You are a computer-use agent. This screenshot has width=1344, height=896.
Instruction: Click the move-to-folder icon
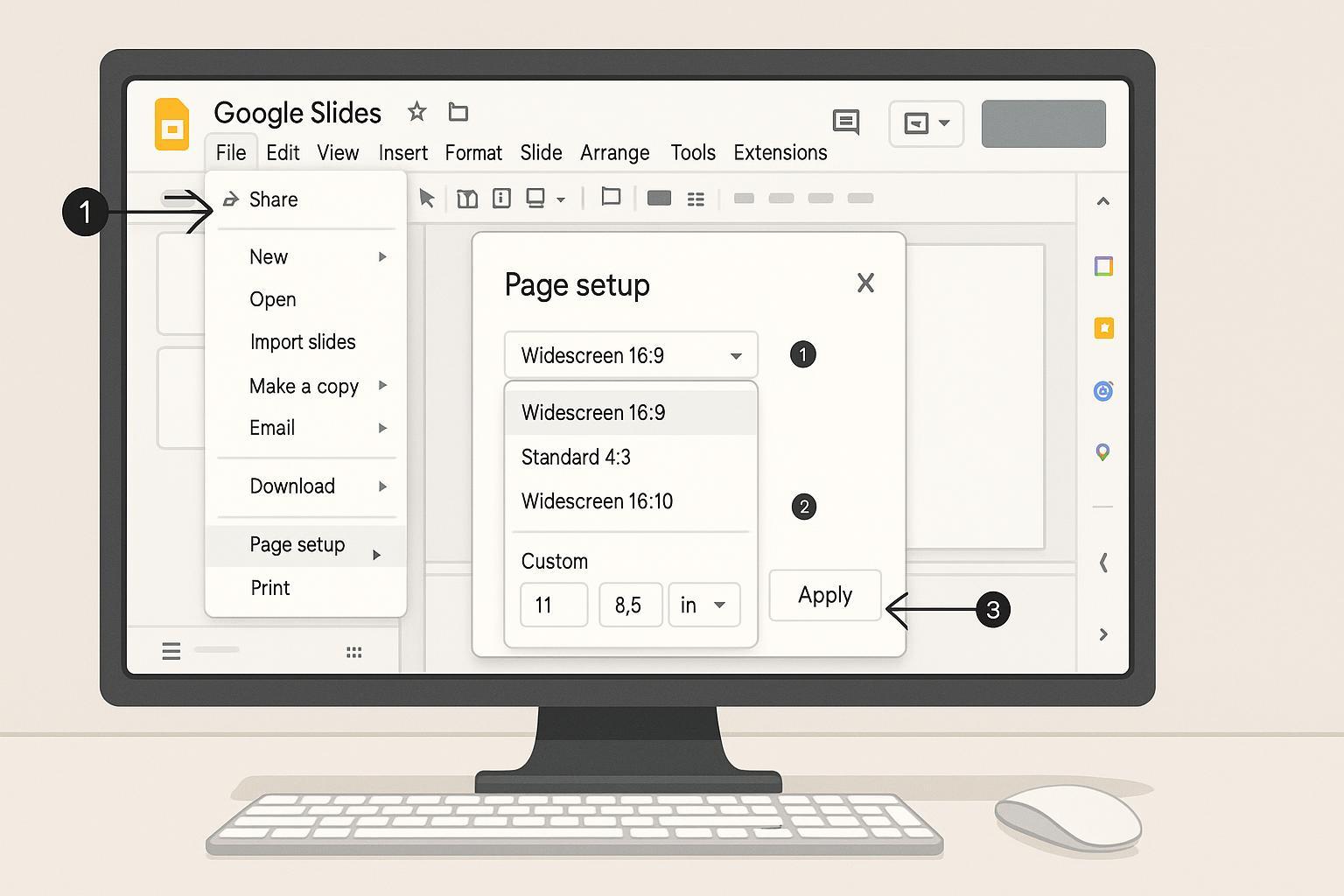coord(458,112)
